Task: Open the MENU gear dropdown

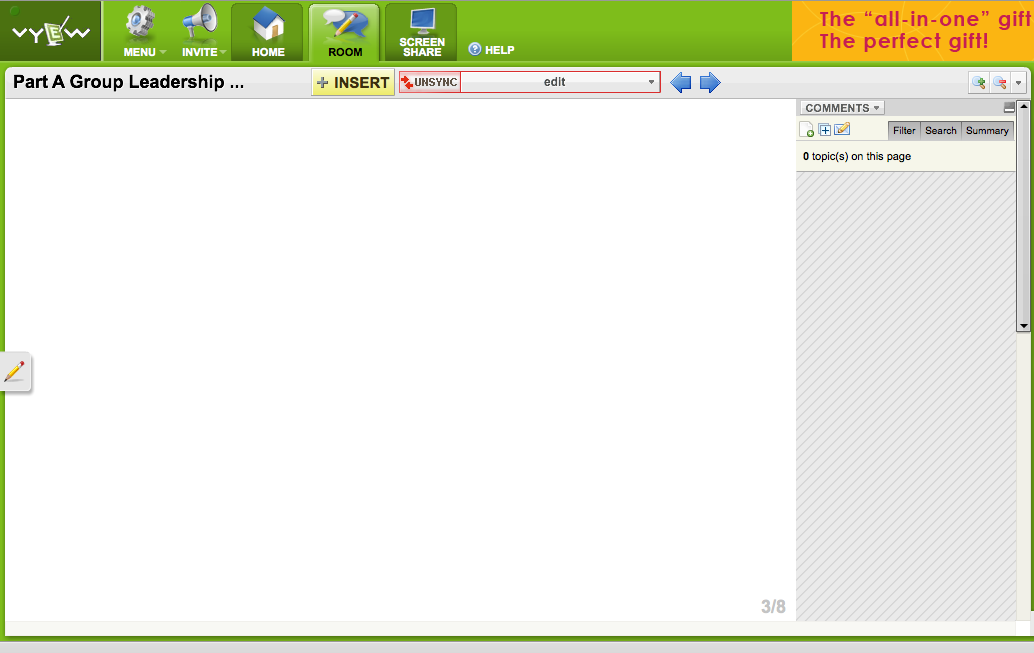Action: pos(144,31)
